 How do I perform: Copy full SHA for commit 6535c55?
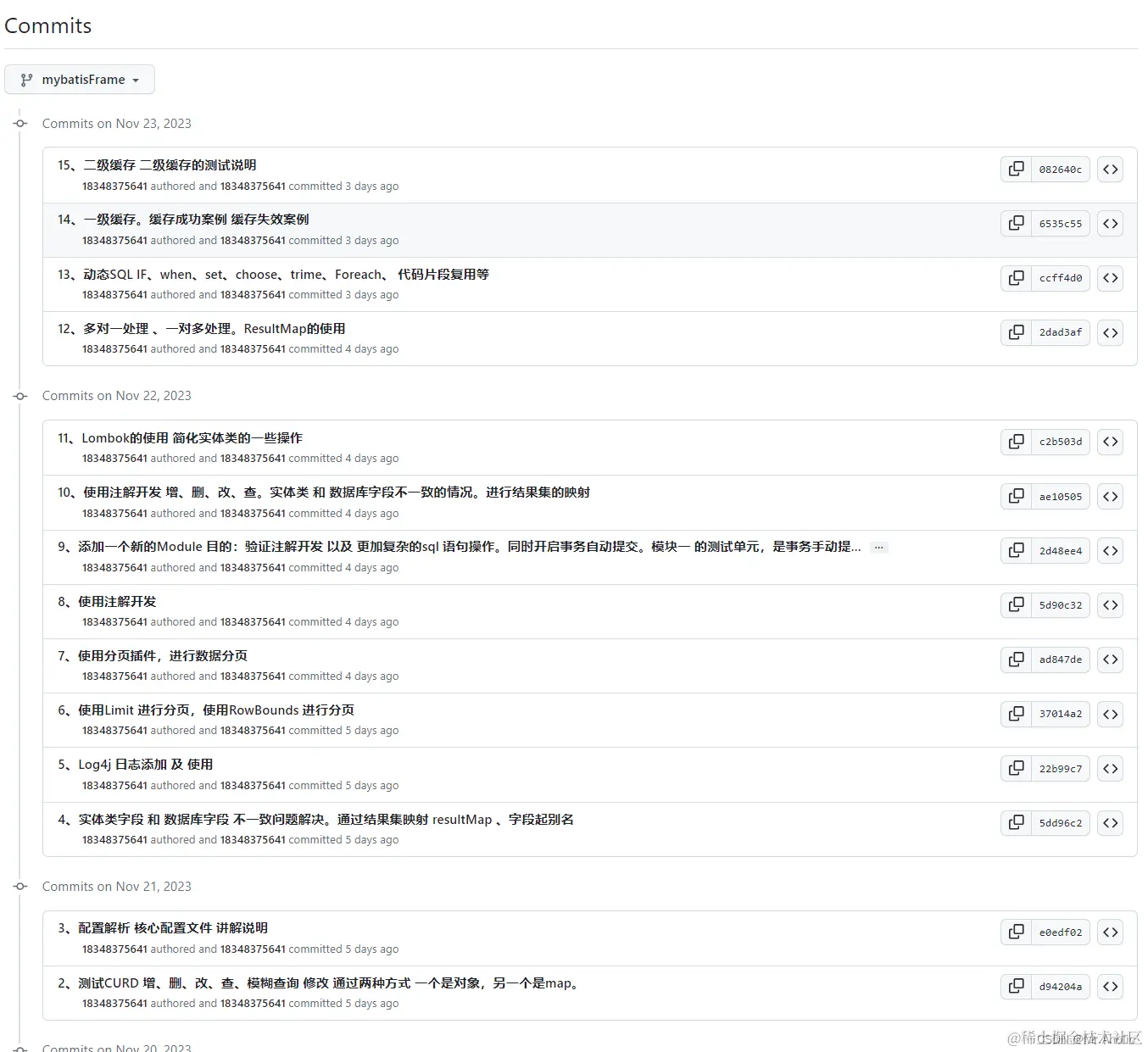click(1016, 224)
